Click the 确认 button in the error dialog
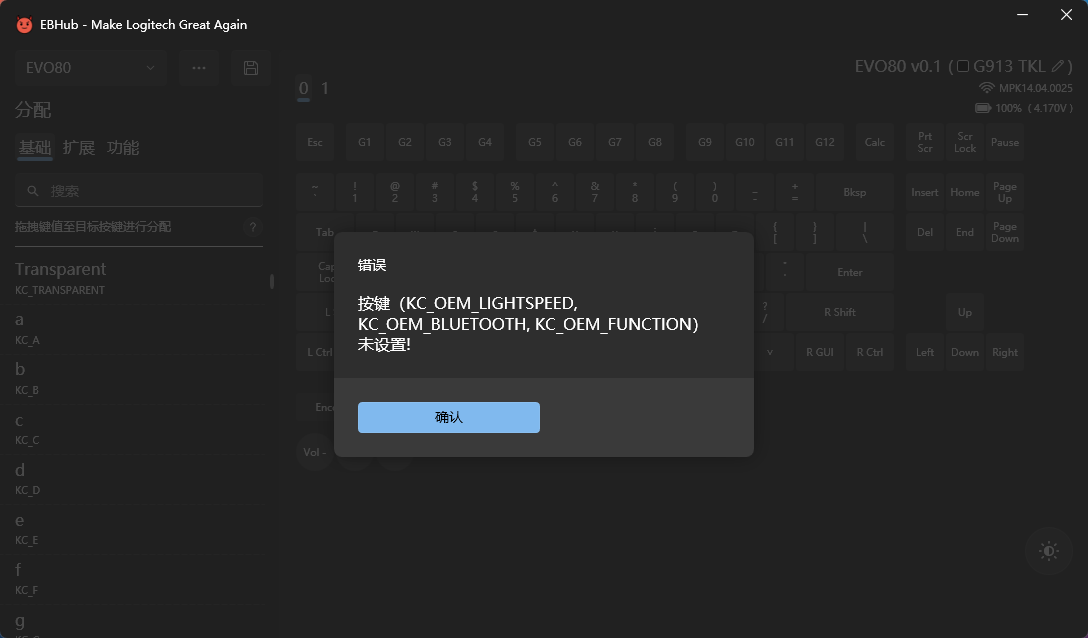 point(448,417)
